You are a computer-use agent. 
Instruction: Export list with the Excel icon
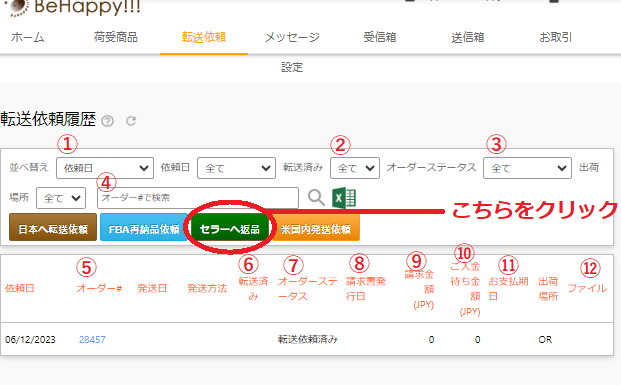[x=344, y=198]
